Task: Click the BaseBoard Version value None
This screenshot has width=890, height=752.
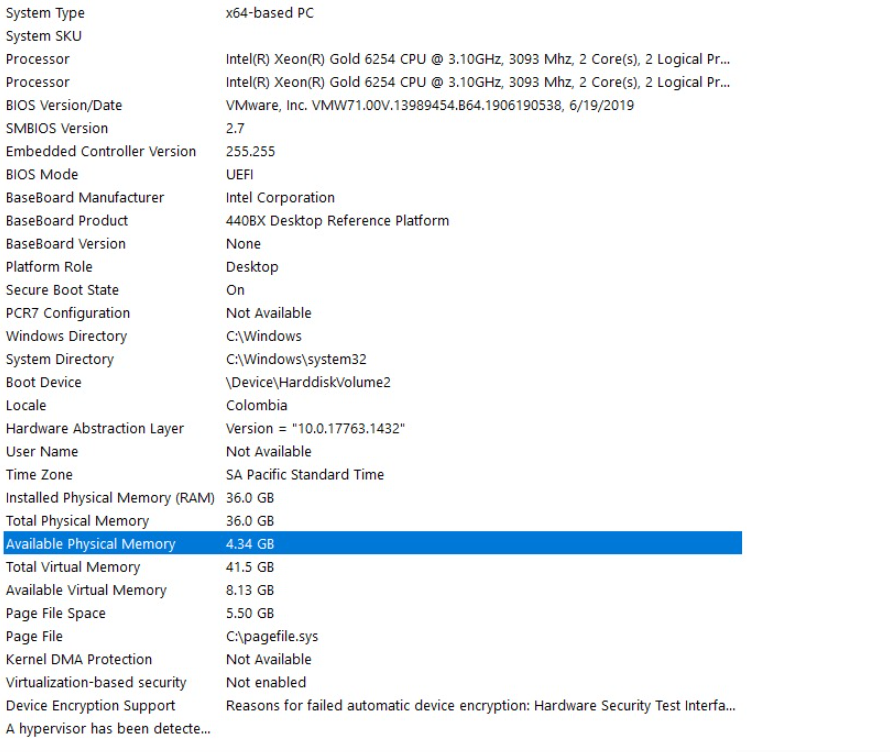Action: click(244, 244)
